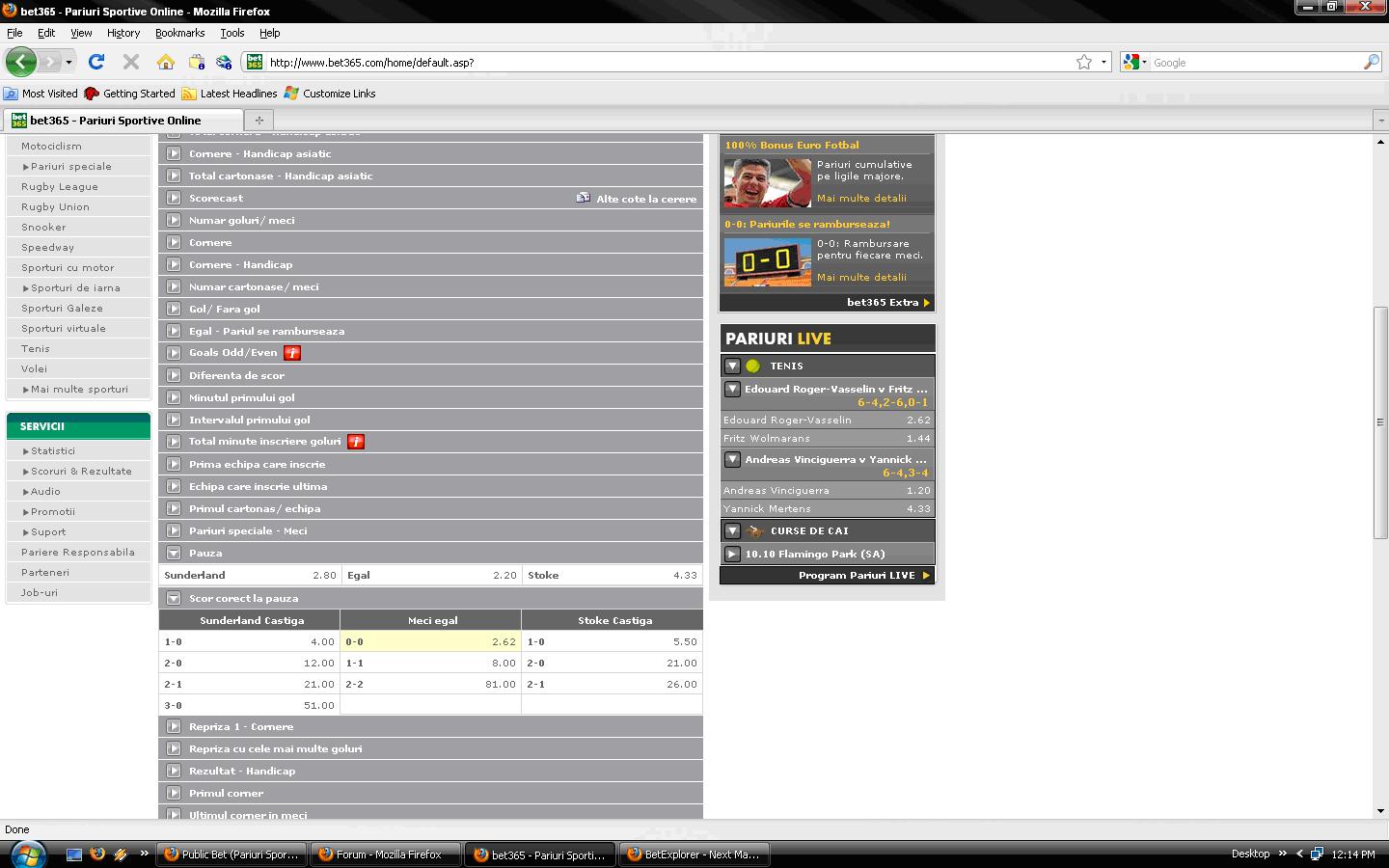Expand the Gol/Fara gol market
Image resolution: width=1389 pixels, height=868 pixels.
(174, 309)
